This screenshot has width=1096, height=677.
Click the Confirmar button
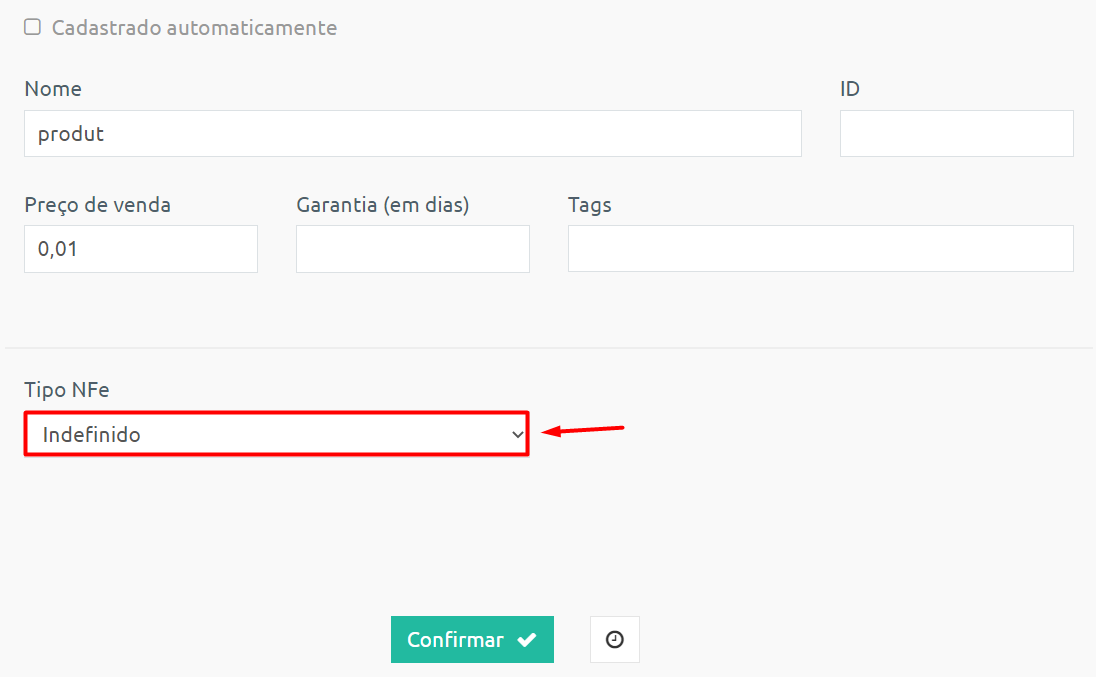click(x=472, y=639)
